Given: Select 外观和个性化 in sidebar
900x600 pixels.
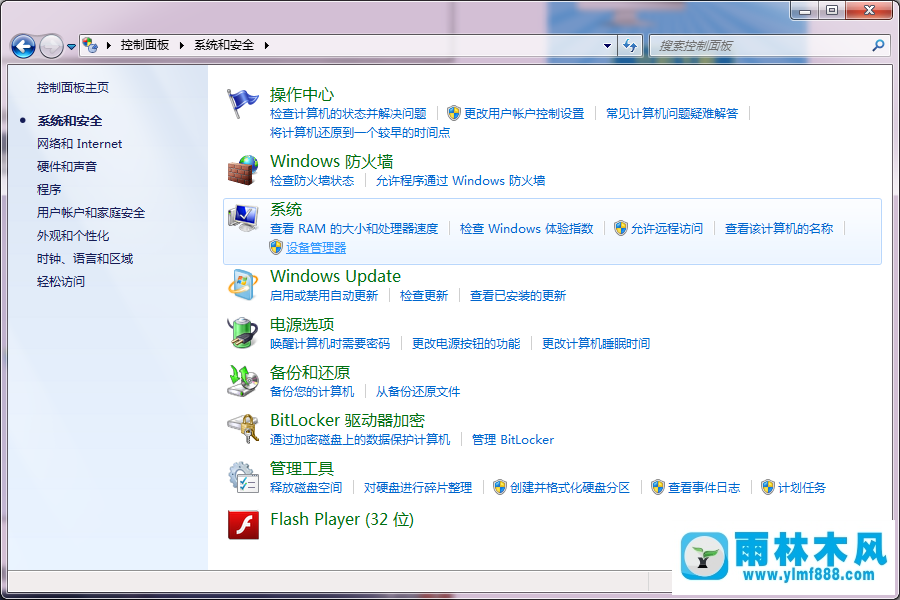Looking at the screenshot, I should [73, 235].
